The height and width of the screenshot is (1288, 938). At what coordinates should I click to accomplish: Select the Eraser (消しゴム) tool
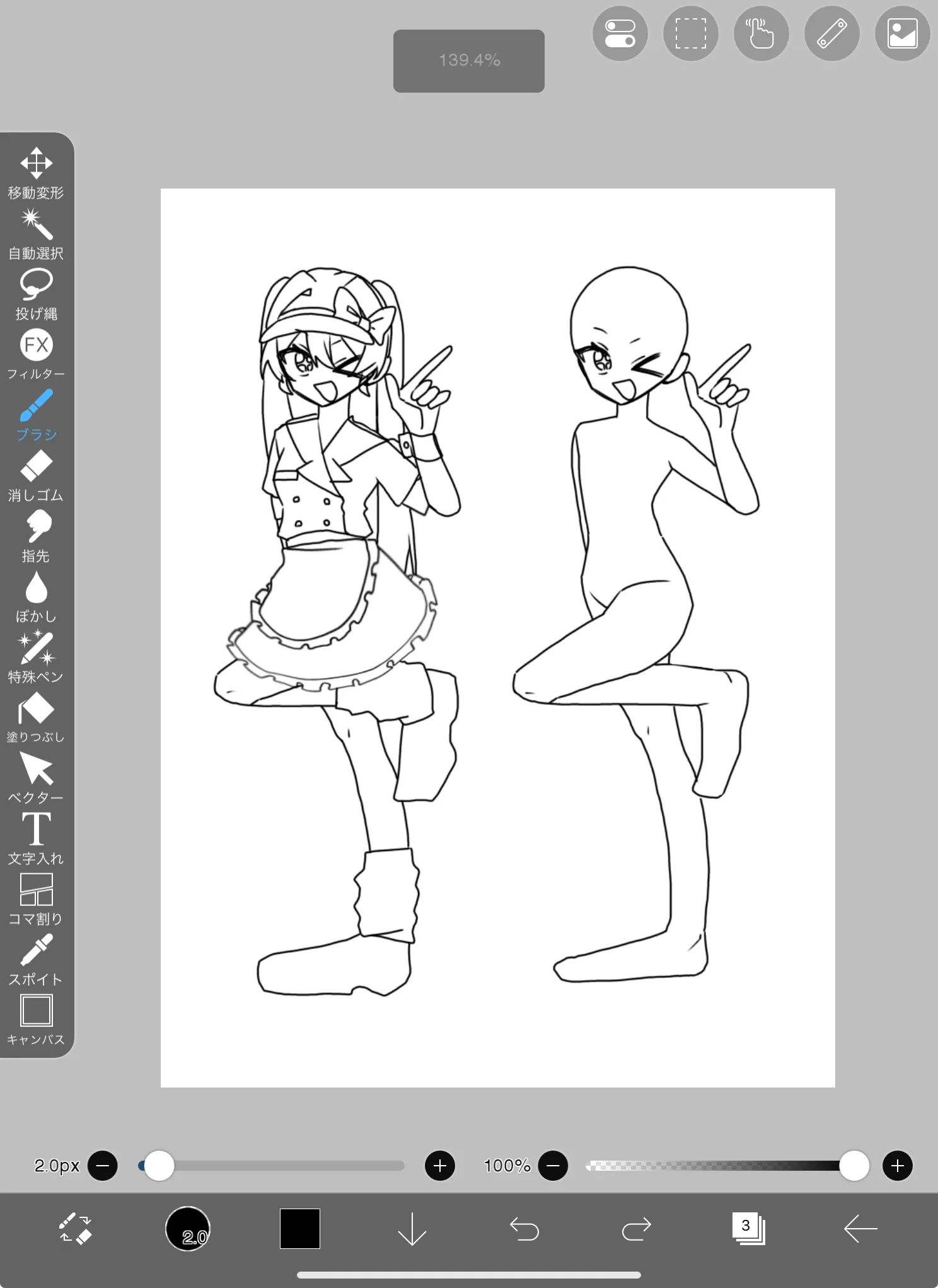[36, 476]
